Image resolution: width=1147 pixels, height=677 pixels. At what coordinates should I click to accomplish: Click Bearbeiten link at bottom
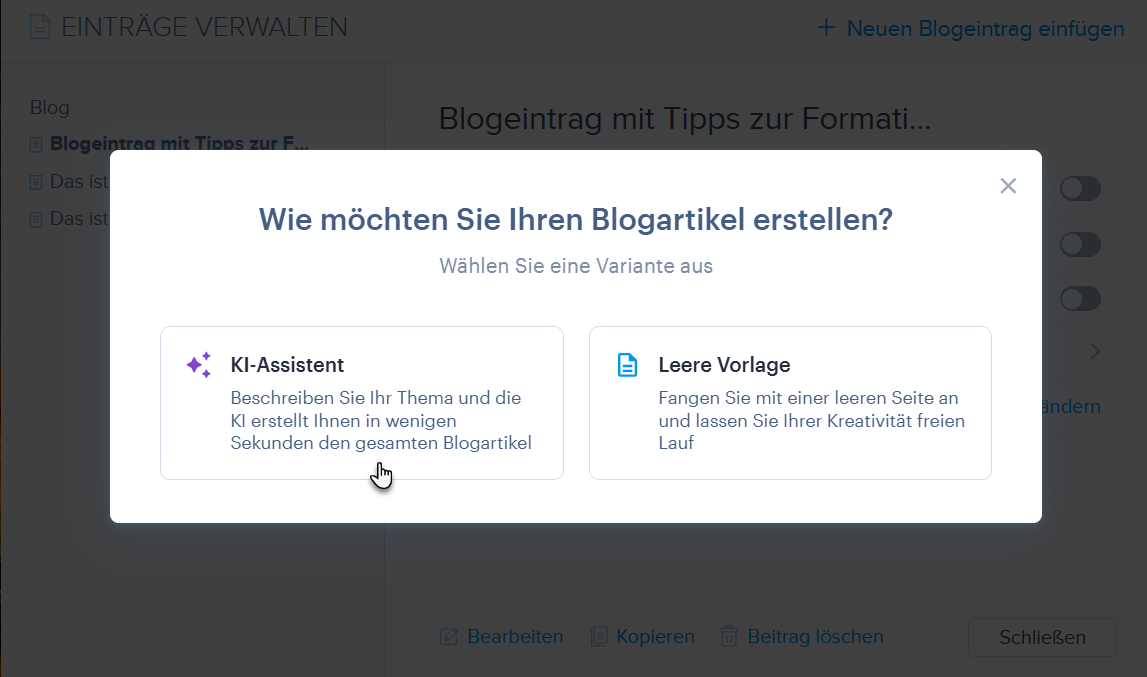click(x=515, y=637)
